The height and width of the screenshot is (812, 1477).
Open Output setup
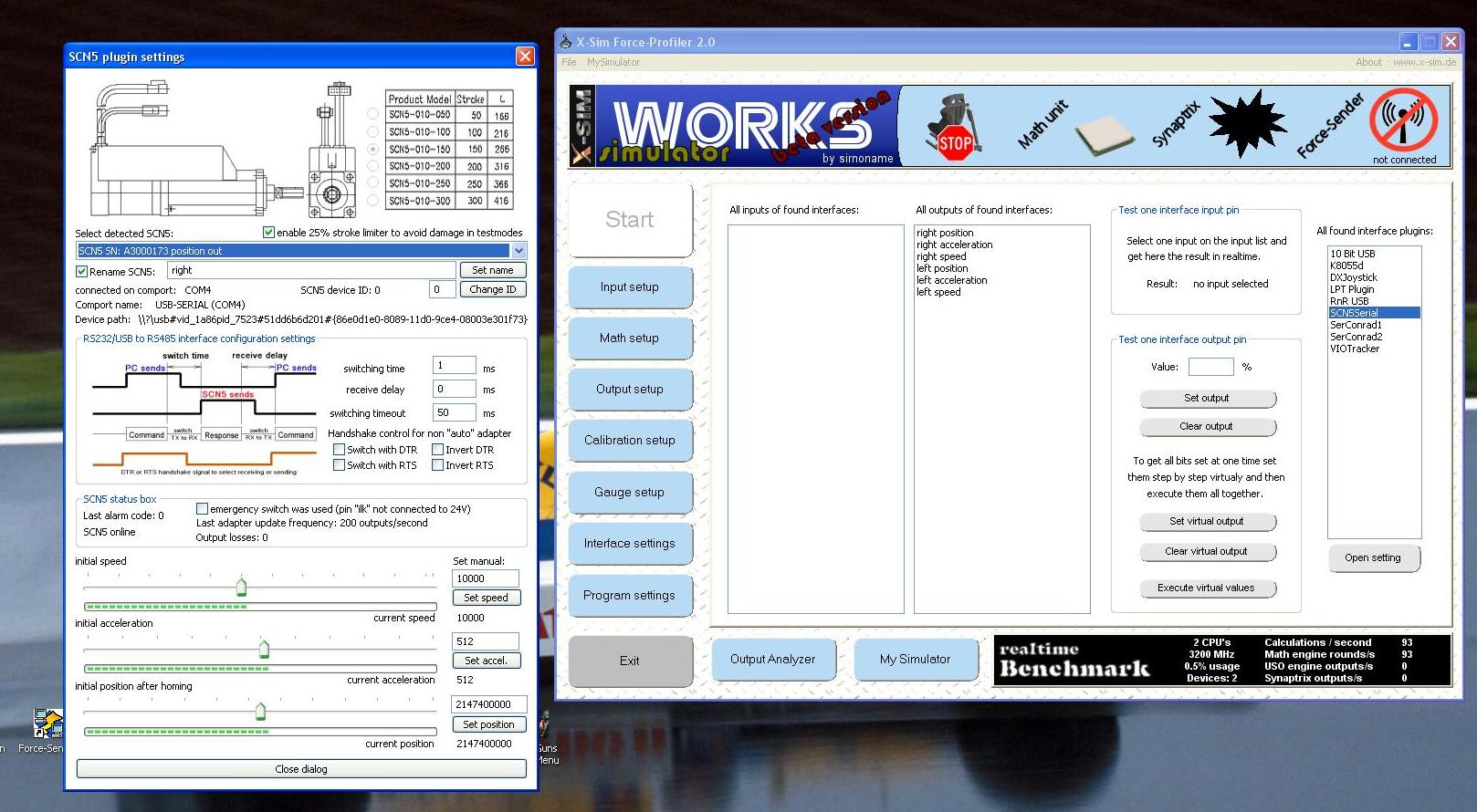click(630, 390)
